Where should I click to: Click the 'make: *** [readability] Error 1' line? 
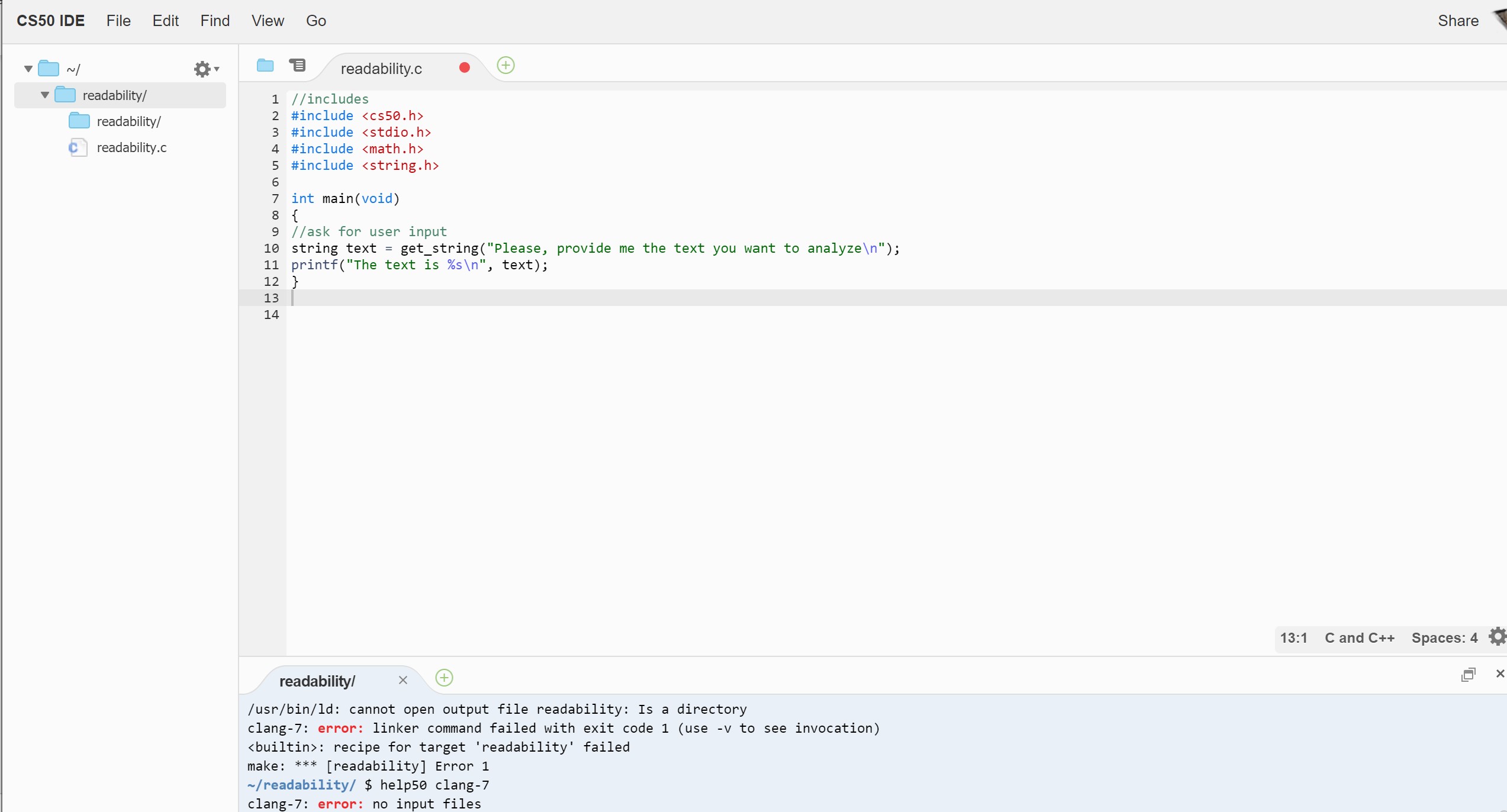(x=368, y=766)
